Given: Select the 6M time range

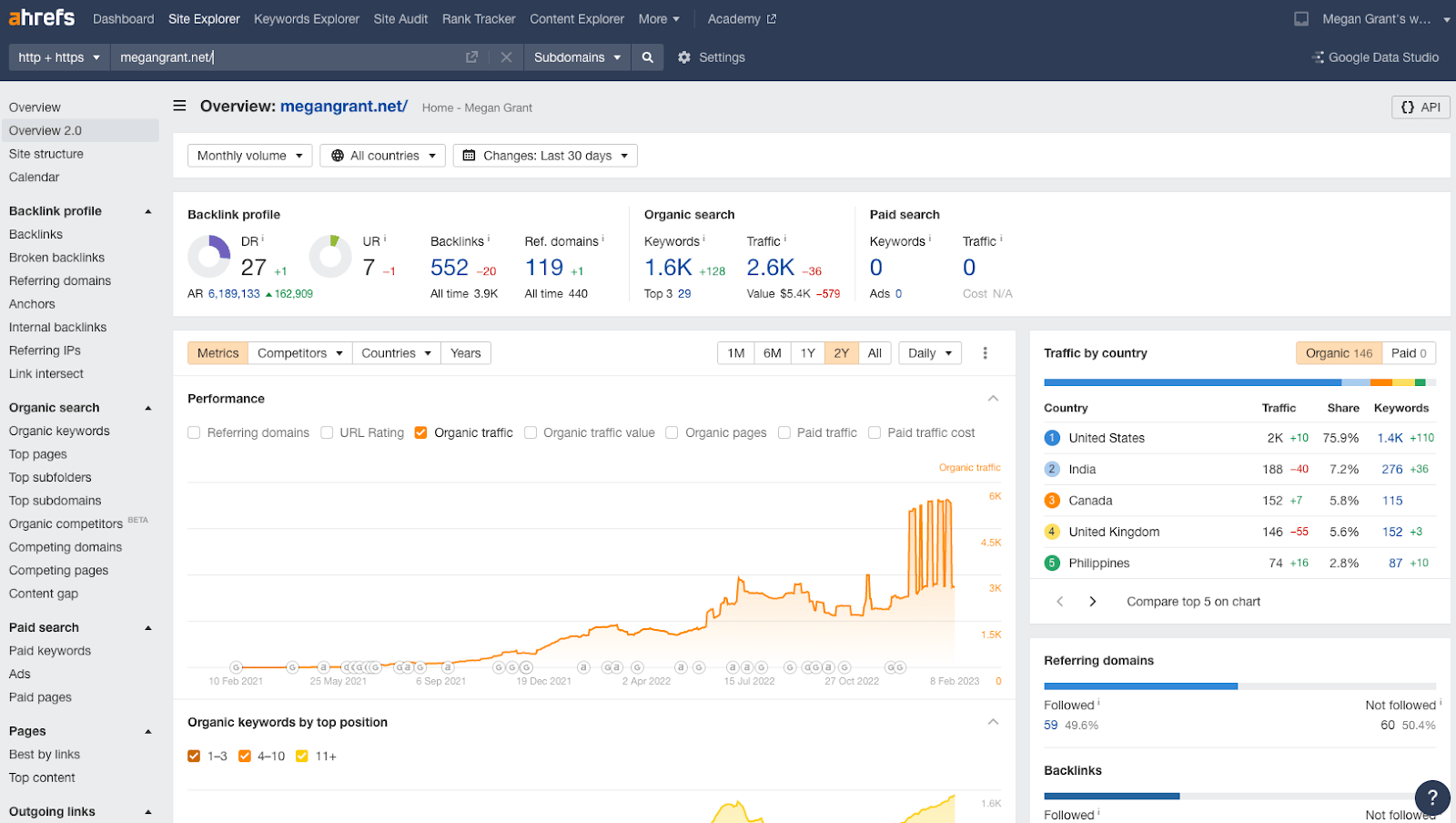Looking at the screenshot, I should [772, 353].
